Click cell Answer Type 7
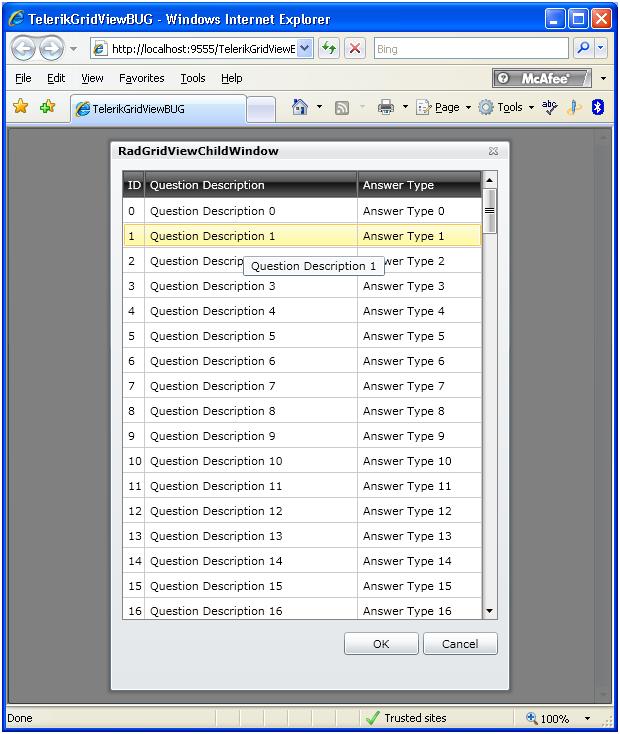 420,386
